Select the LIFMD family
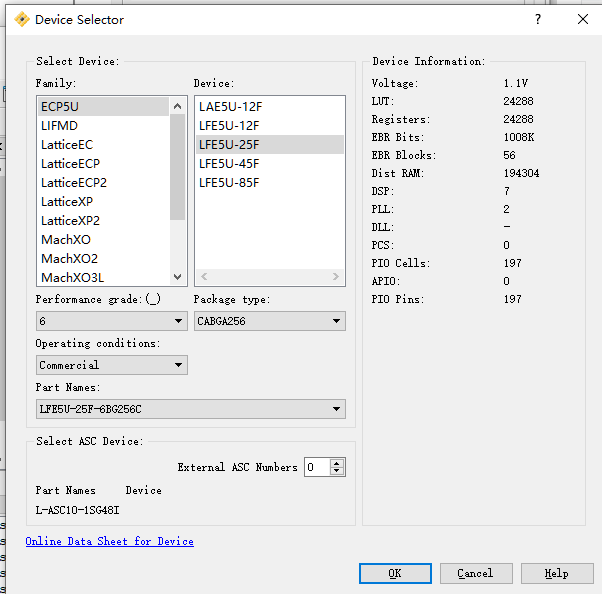The width and height of the screenshot is (602, 594). pyautogui.click(x=59, y=125)
